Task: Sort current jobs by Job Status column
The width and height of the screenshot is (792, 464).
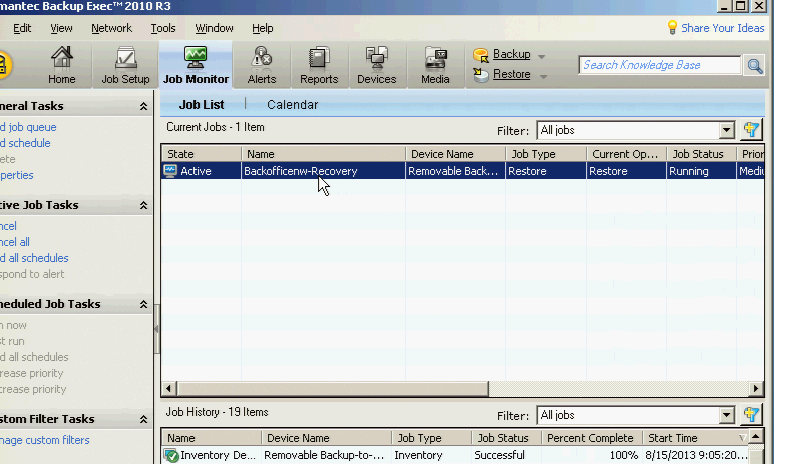Action: pos(701,154)
